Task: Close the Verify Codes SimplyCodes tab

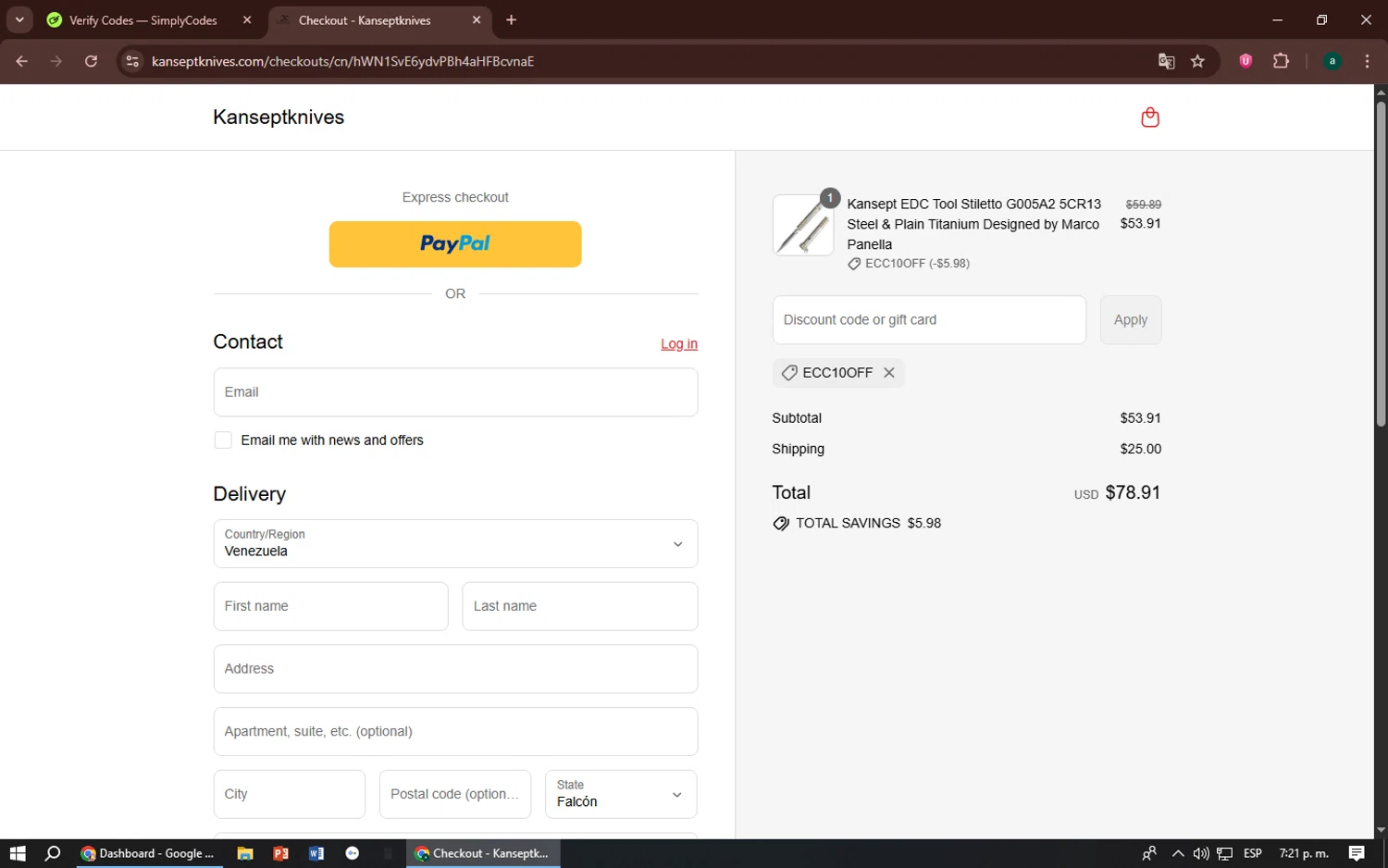Action: pos(247,20)
